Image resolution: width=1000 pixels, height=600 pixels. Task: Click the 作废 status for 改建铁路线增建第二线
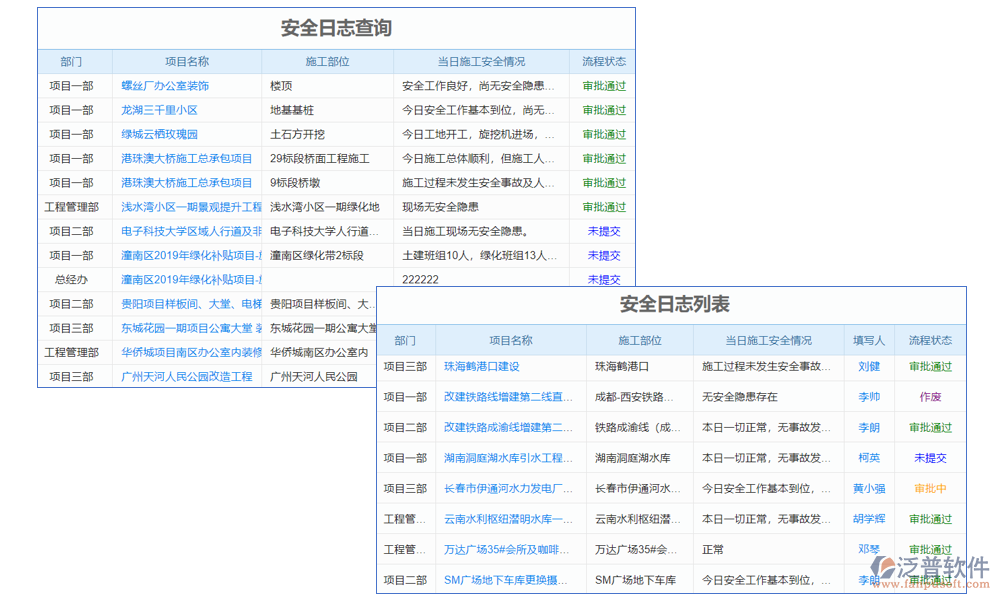(931, 397)
